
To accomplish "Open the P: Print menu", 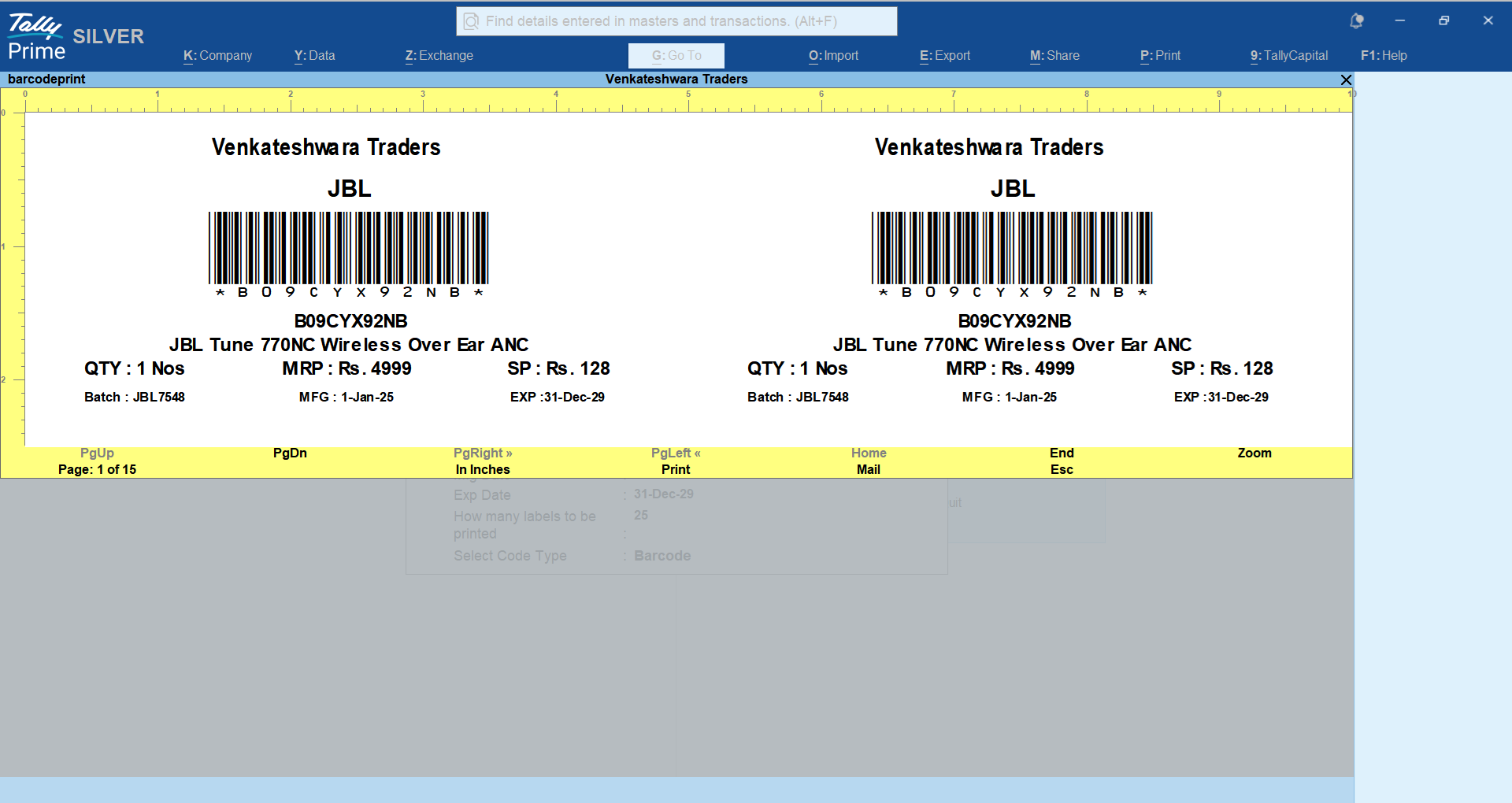I will click(x=1160, y=56).
